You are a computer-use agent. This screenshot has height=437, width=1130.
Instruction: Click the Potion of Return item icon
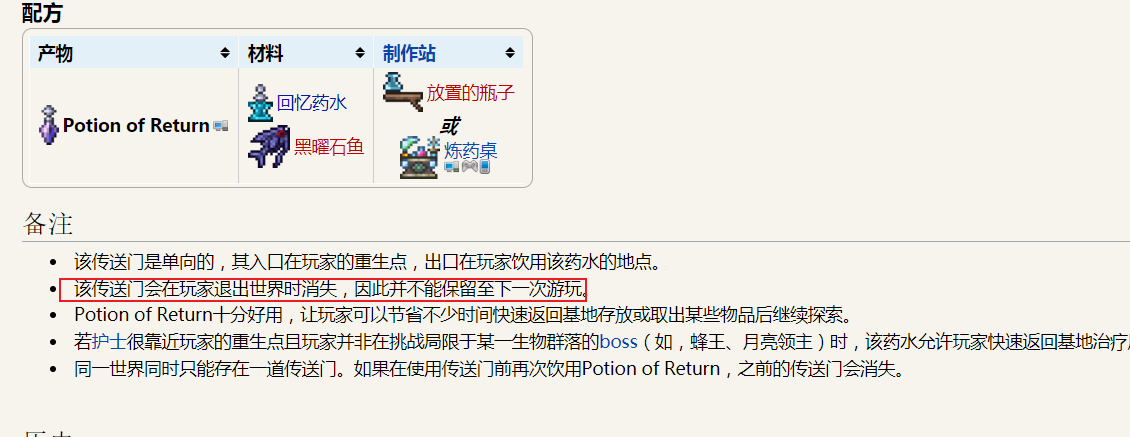(x=49, y=125)
